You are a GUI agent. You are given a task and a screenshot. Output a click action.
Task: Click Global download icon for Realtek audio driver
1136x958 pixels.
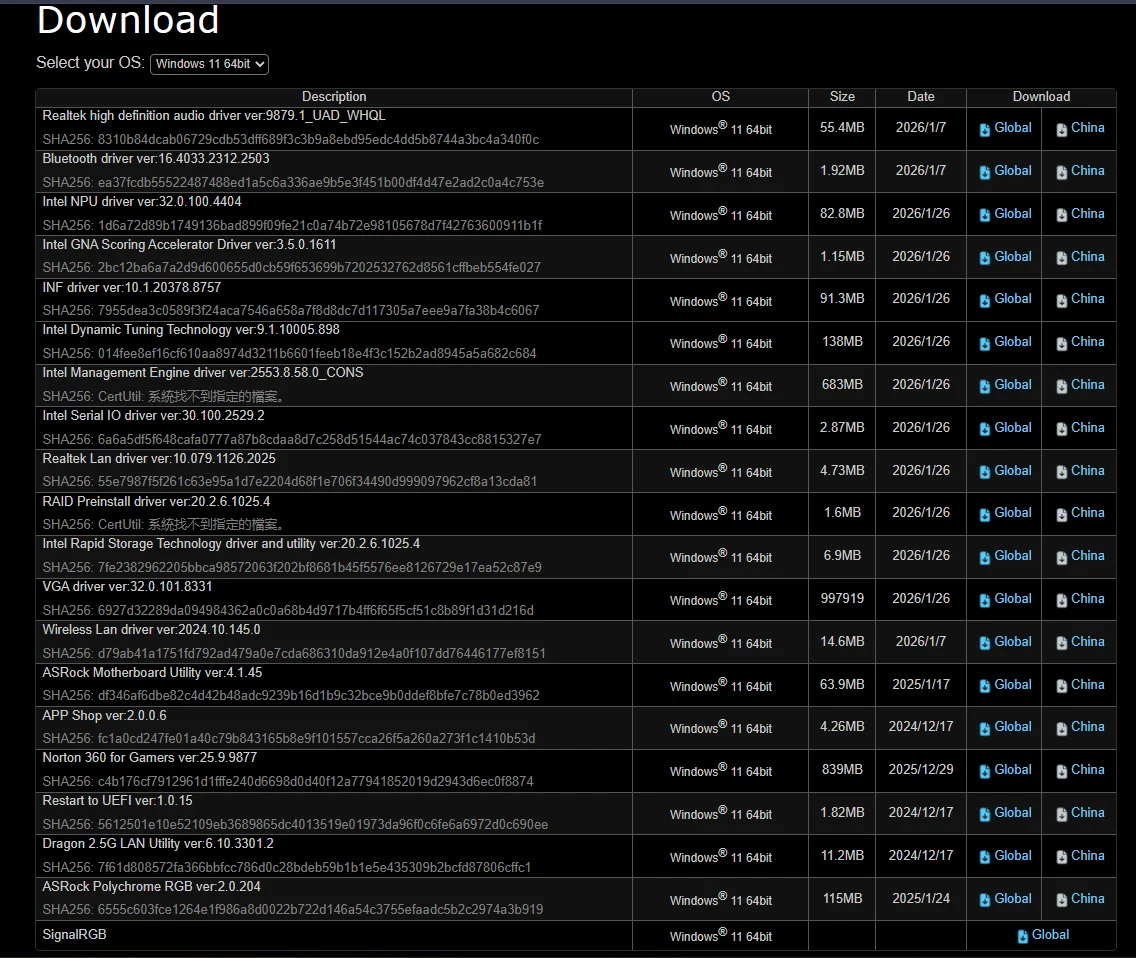(985, 130)
